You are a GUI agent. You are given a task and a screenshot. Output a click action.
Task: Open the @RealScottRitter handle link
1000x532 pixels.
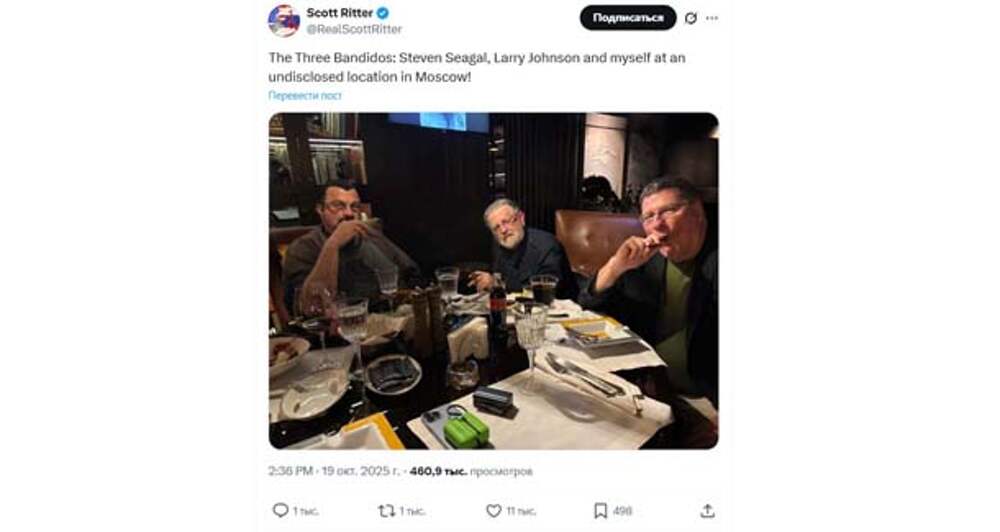pyautogui.click(x=354, y=29)
